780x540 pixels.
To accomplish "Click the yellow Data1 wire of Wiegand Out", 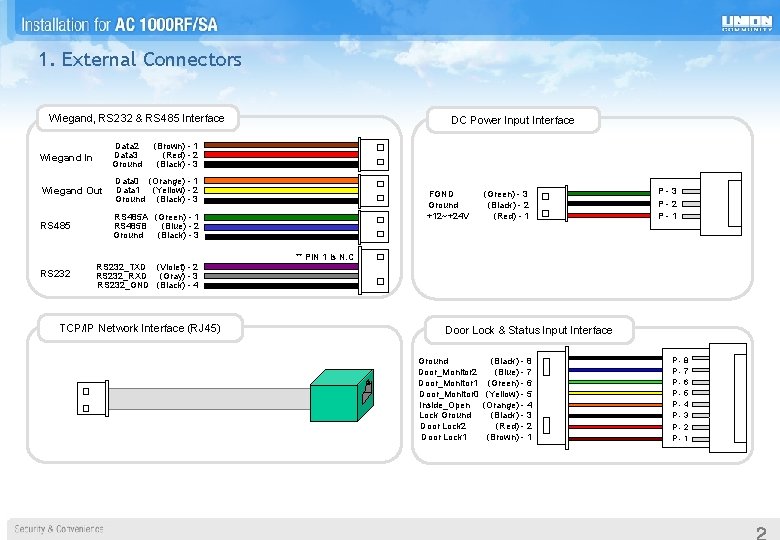I will [281, 190].
